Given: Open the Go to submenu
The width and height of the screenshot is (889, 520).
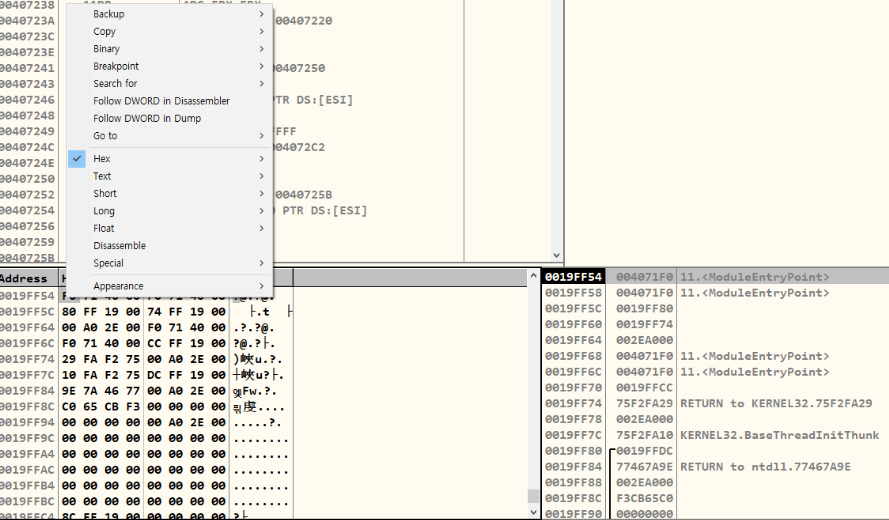Looking at the screenshot, I should tap(170, 136).
